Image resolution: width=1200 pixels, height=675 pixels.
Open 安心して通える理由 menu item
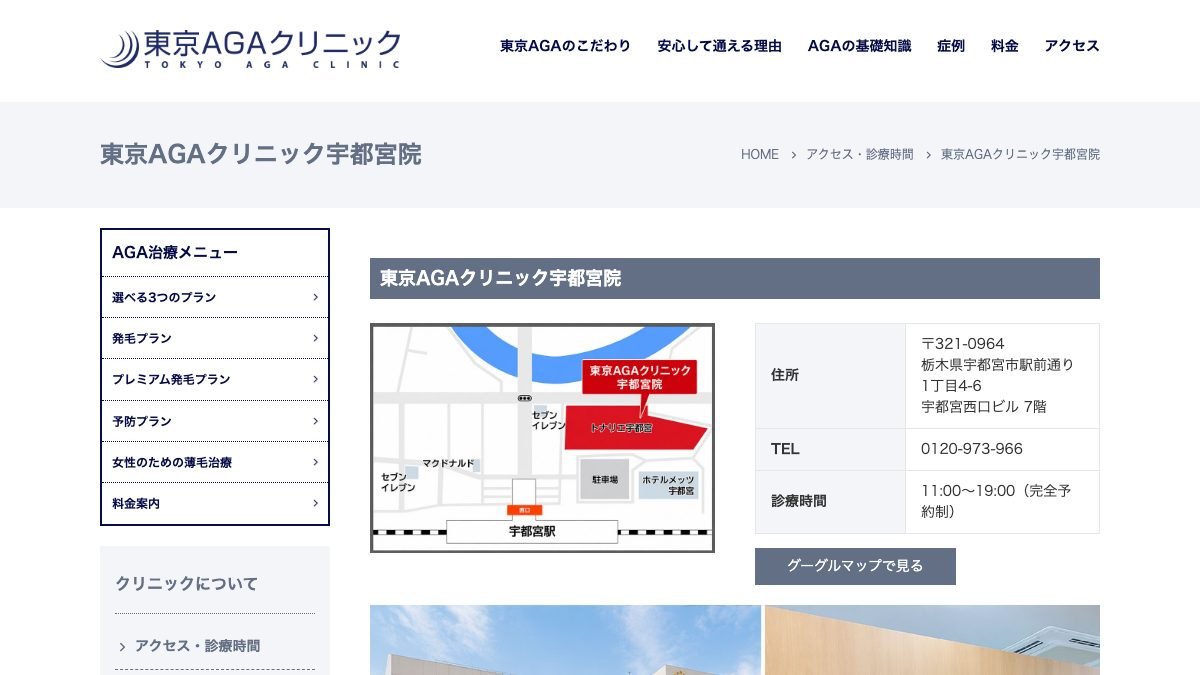[x=719, y=46]
